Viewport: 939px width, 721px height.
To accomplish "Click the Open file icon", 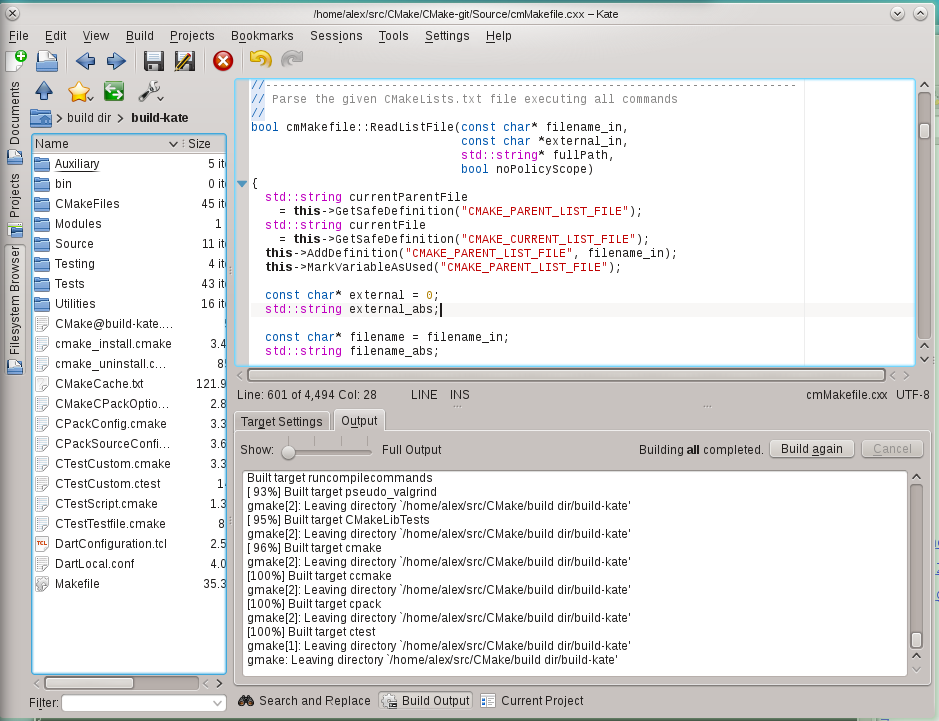I will [46, 61].
